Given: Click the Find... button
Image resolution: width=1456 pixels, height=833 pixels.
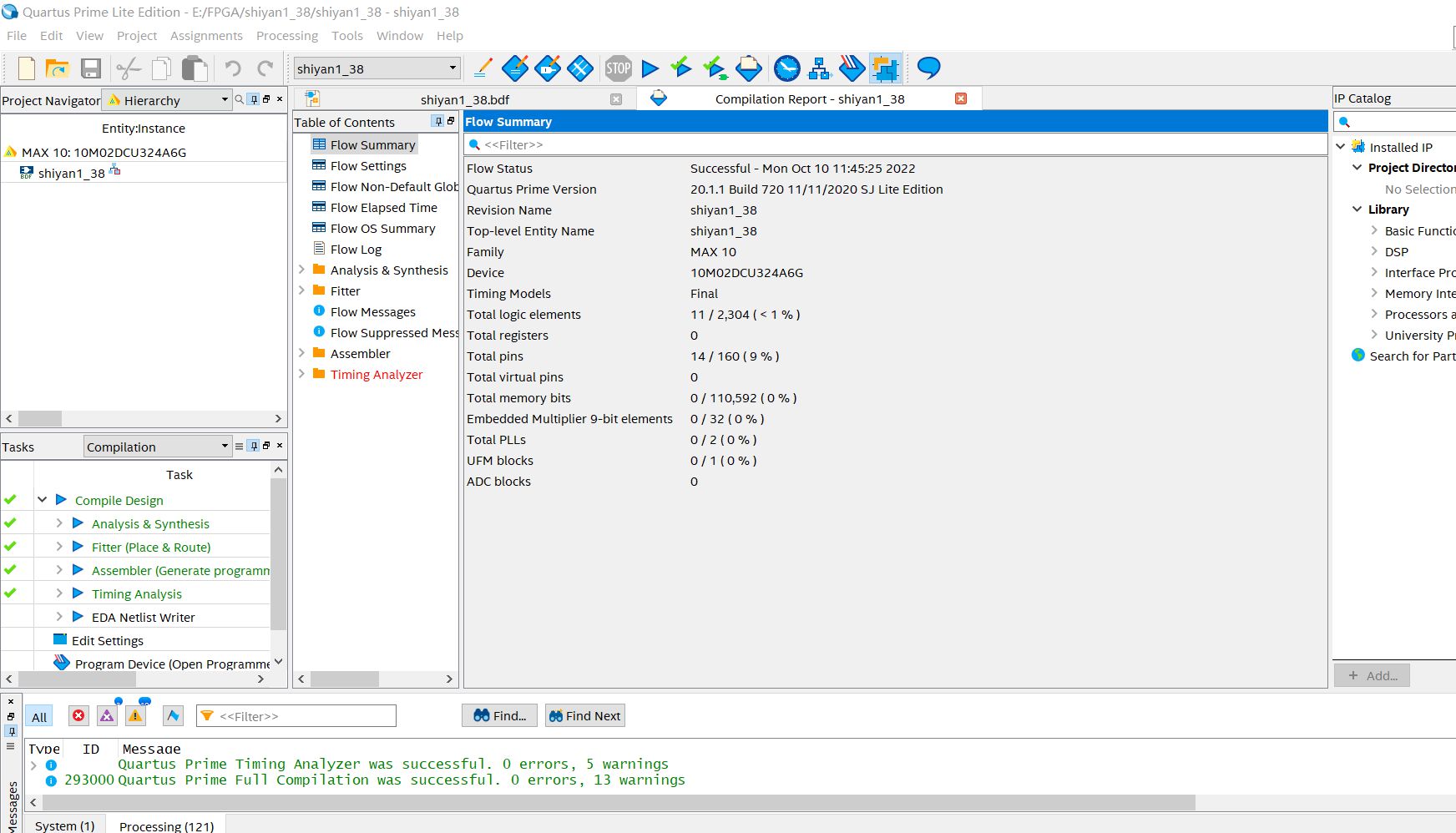Looking at the screenshot, I should coord(499,715).
